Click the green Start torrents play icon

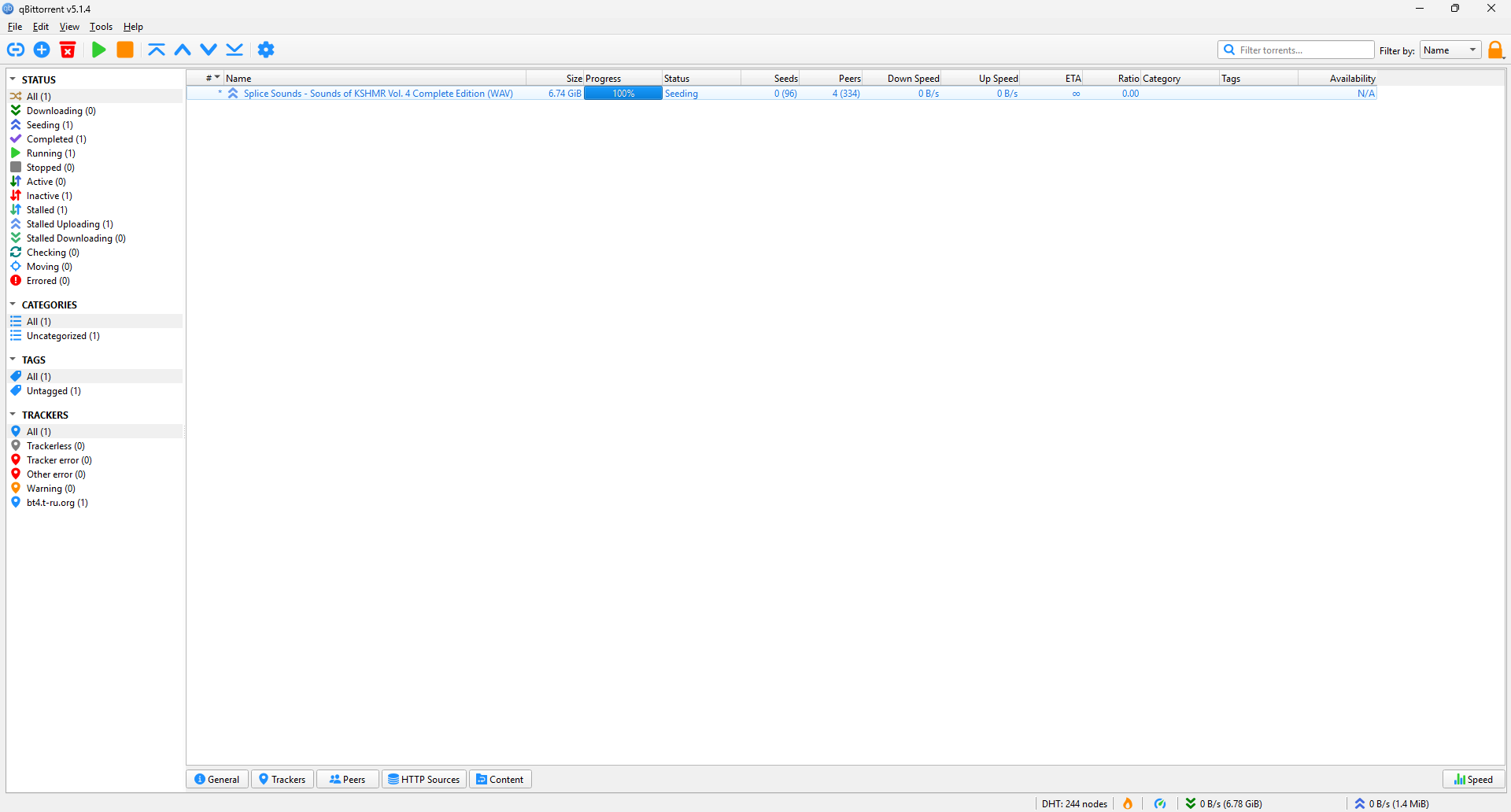(x=99, y=50)
